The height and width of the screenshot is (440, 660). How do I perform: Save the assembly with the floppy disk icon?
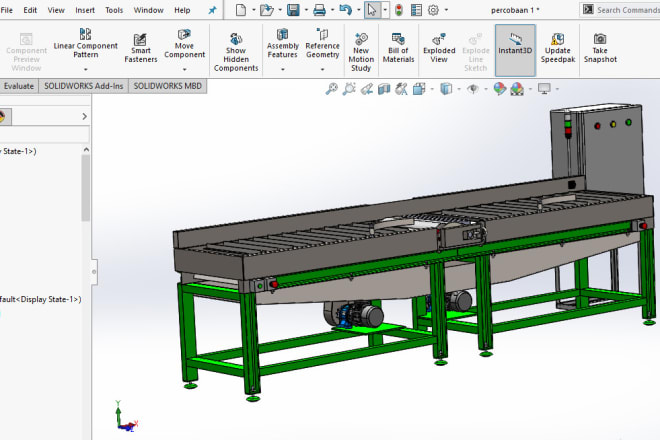293,10
